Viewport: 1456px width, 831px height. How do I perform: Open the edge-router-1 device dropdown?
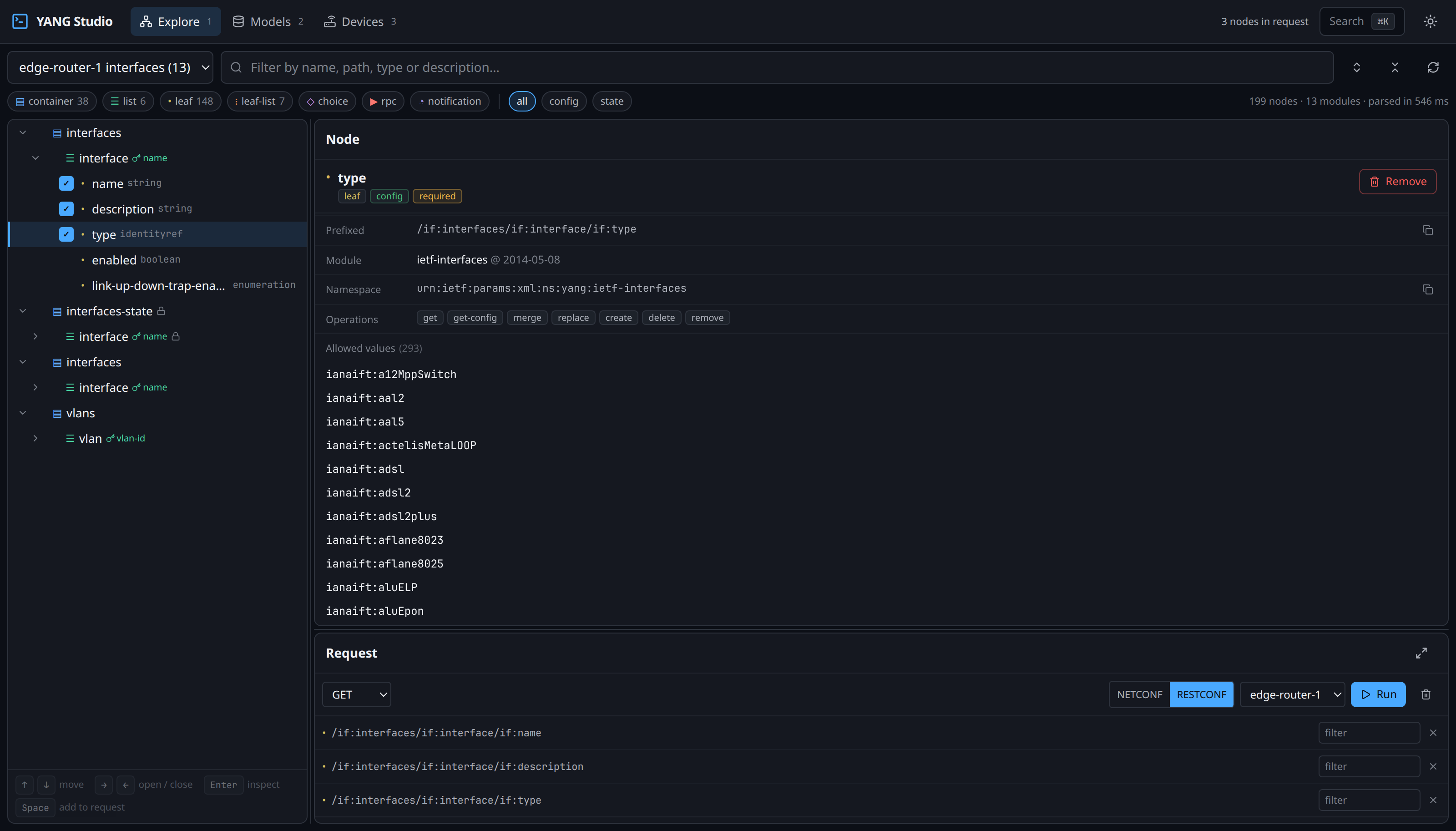point(1292,694)
